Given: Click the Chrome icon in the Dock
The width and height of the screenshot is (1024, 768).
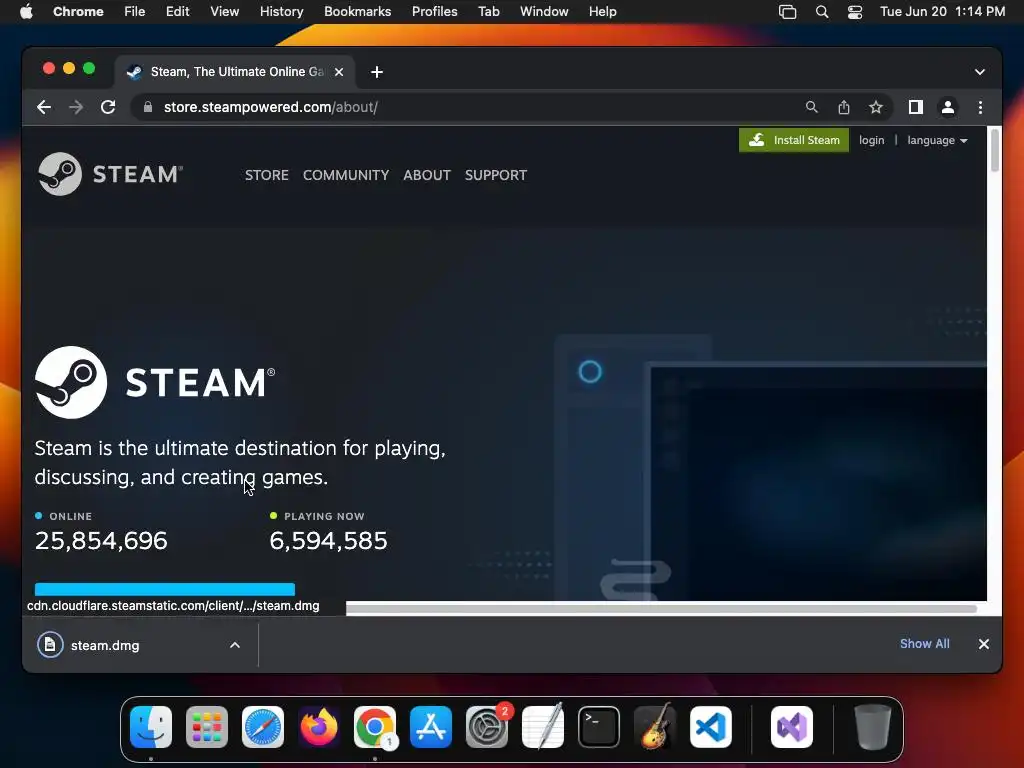Looking at the screenshot, I should [x=375, y=727].
